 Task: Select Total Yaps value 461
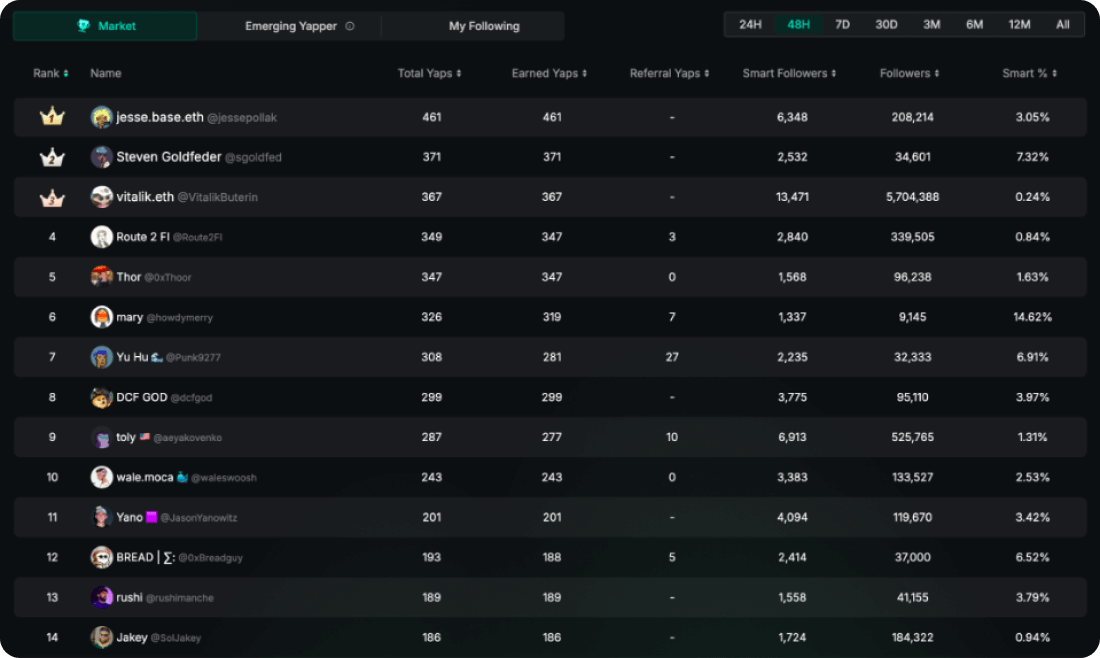[431, 117]
